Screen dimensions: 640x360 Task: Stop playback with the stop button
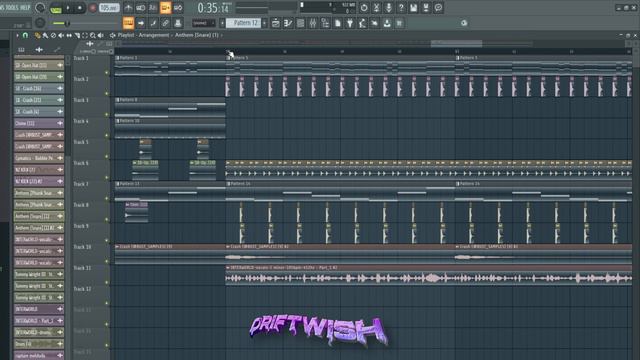pyautogui.click(x=80, y=8)
